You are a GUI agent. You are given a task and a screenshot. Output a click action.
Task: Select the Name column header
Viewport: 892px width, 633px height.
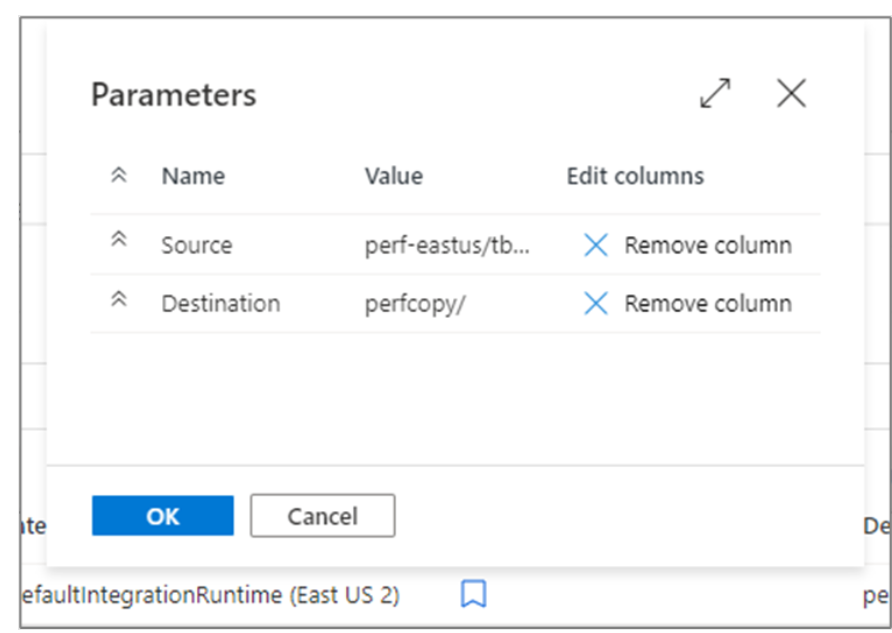pos(192,176)
